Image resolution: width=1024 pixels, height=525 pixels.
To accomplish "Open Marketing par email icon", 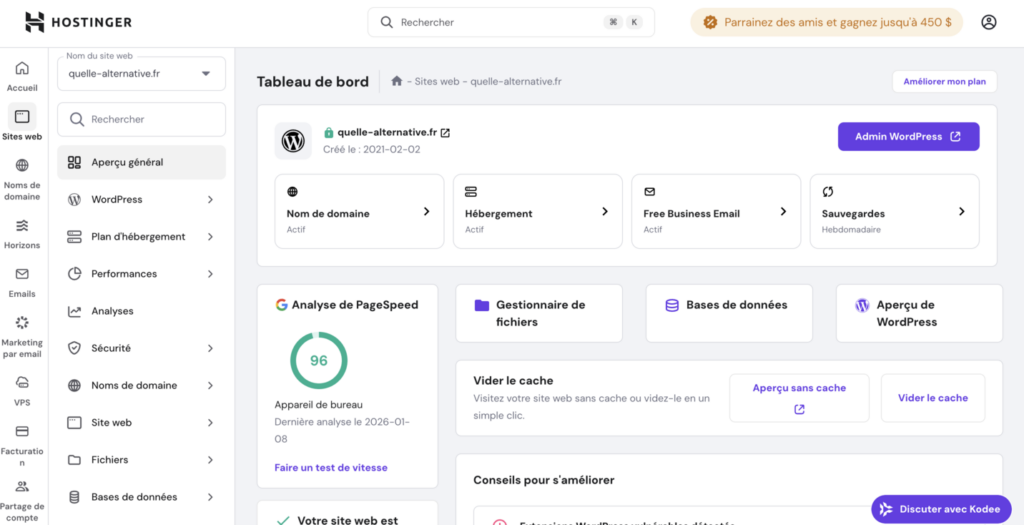I will point(22,323).
